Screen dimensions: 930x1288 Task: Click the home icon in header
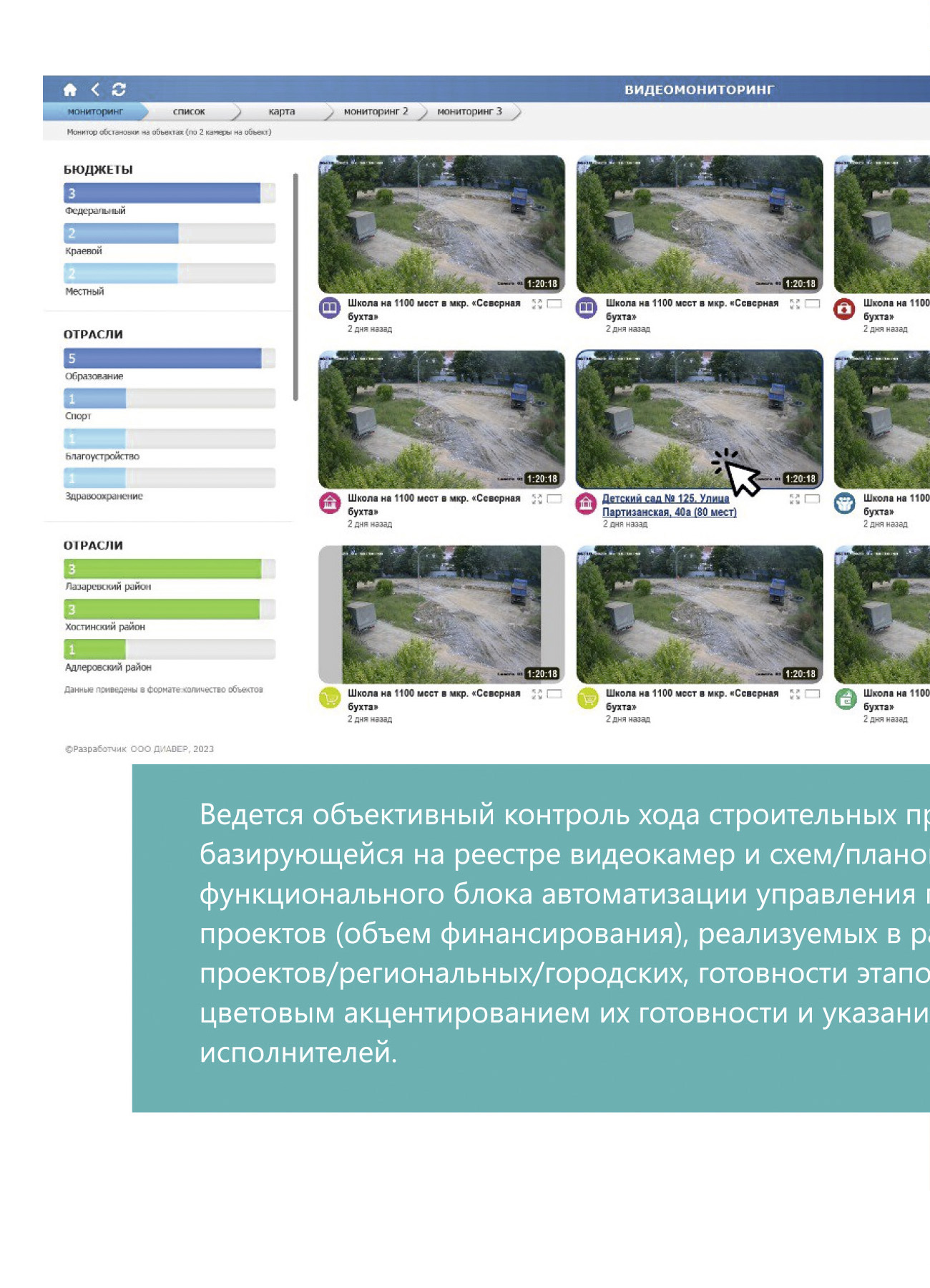point(69,89)
